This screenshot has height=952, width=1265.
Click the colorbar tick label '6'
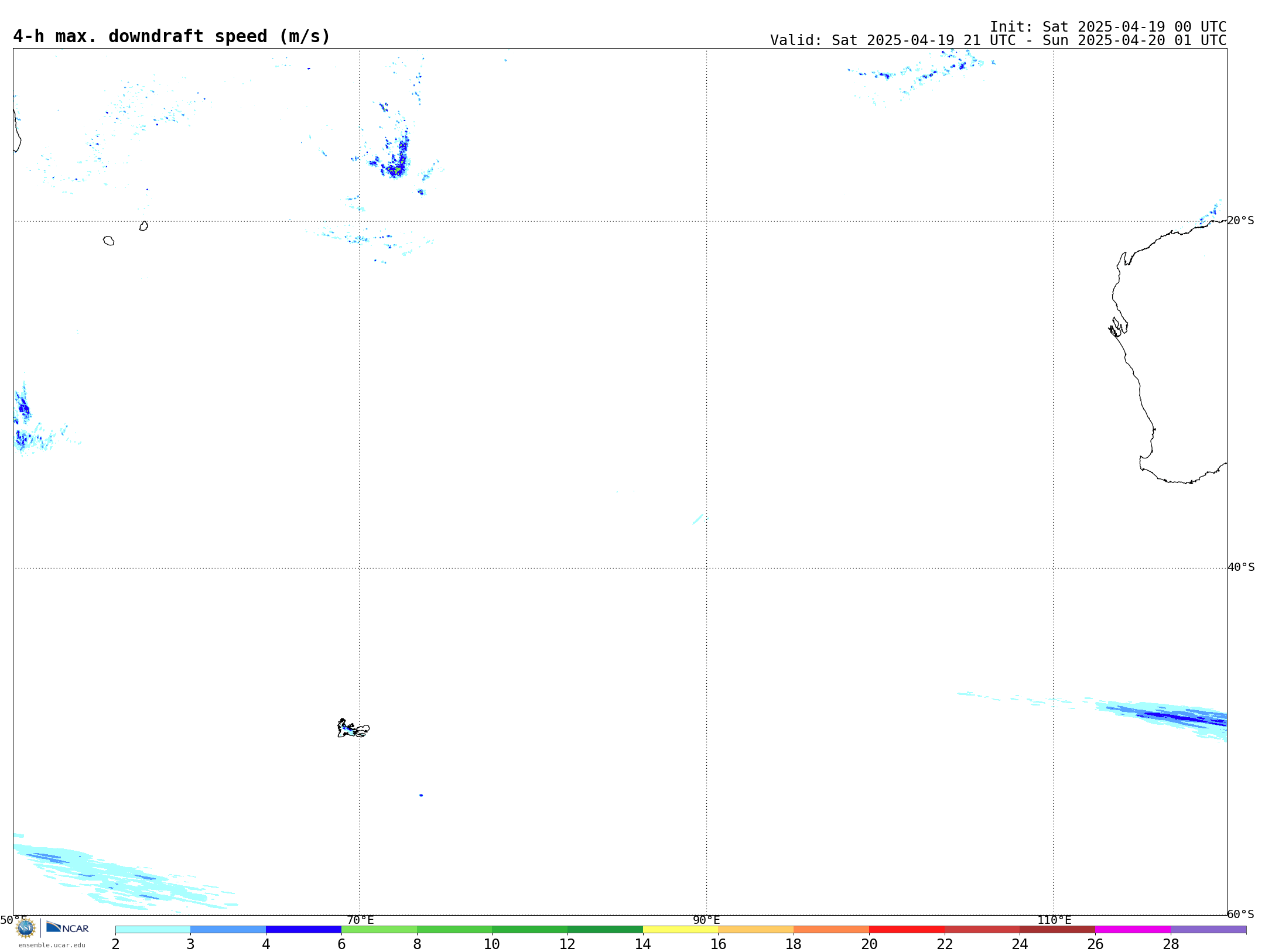[x=341, y=944]
